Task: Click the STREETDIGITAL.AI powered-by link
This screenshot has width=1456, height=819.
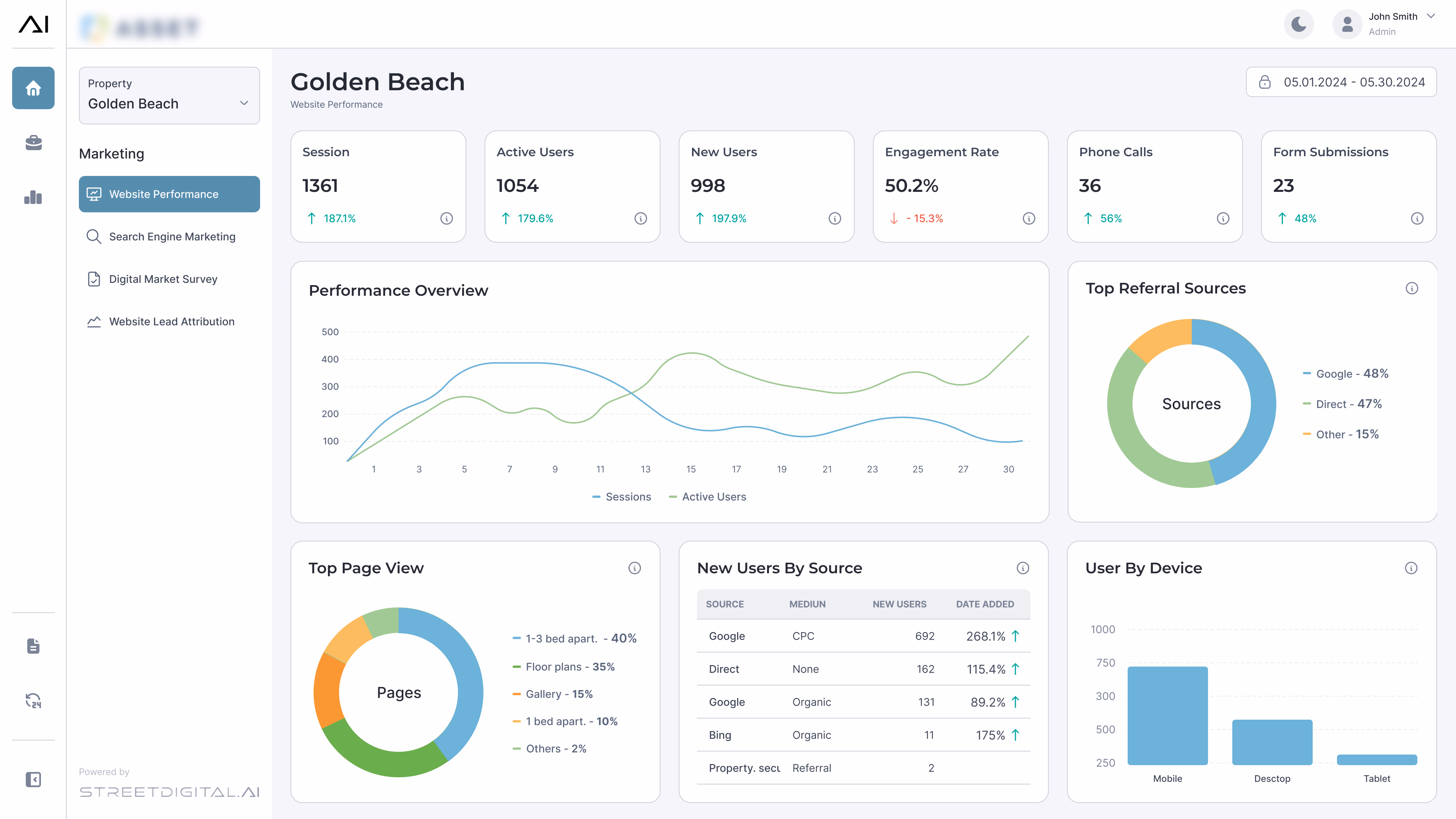Action: click(169, 792)
